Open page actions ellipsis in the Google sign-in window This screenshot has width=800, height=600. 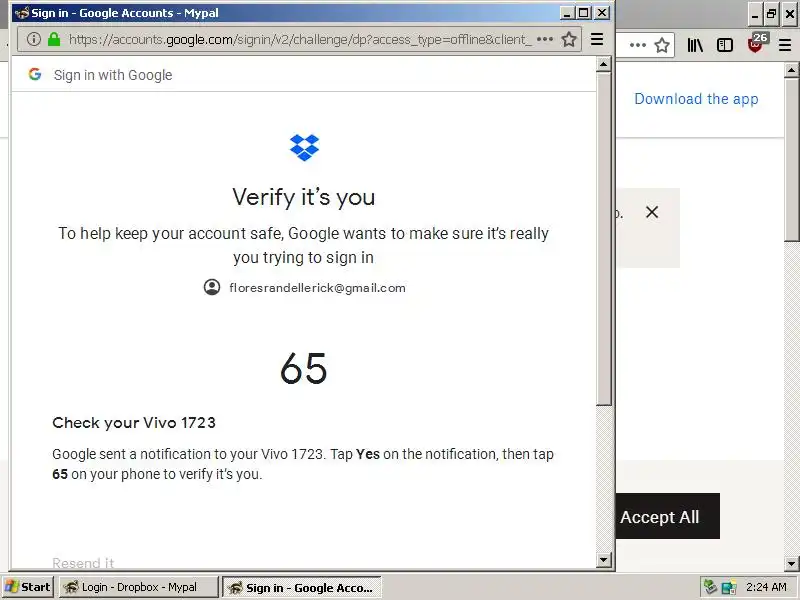pos(545,39)
